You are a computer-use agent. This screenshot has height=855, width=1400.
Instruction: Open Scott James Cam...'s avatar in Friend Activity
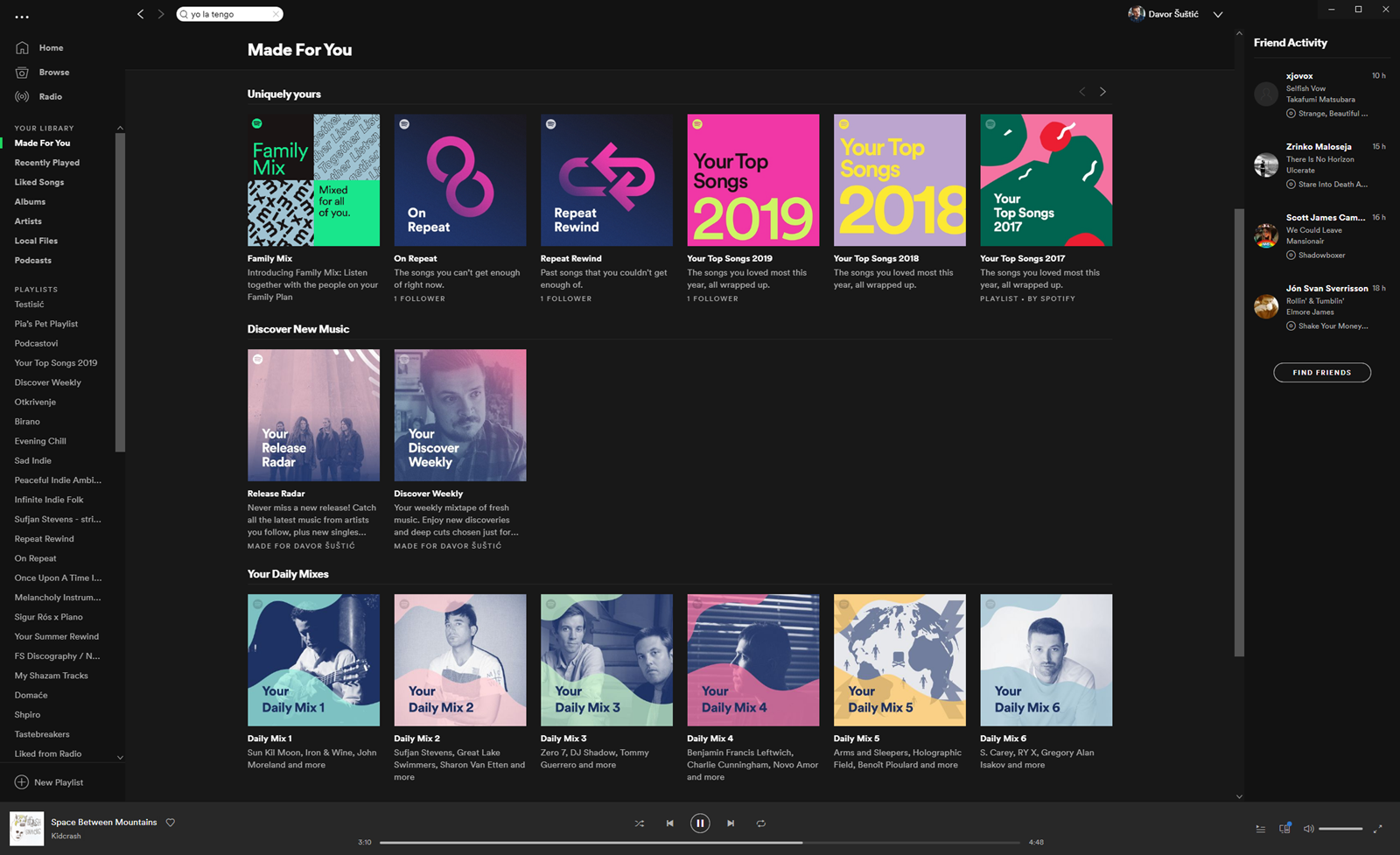point(1266,235)
